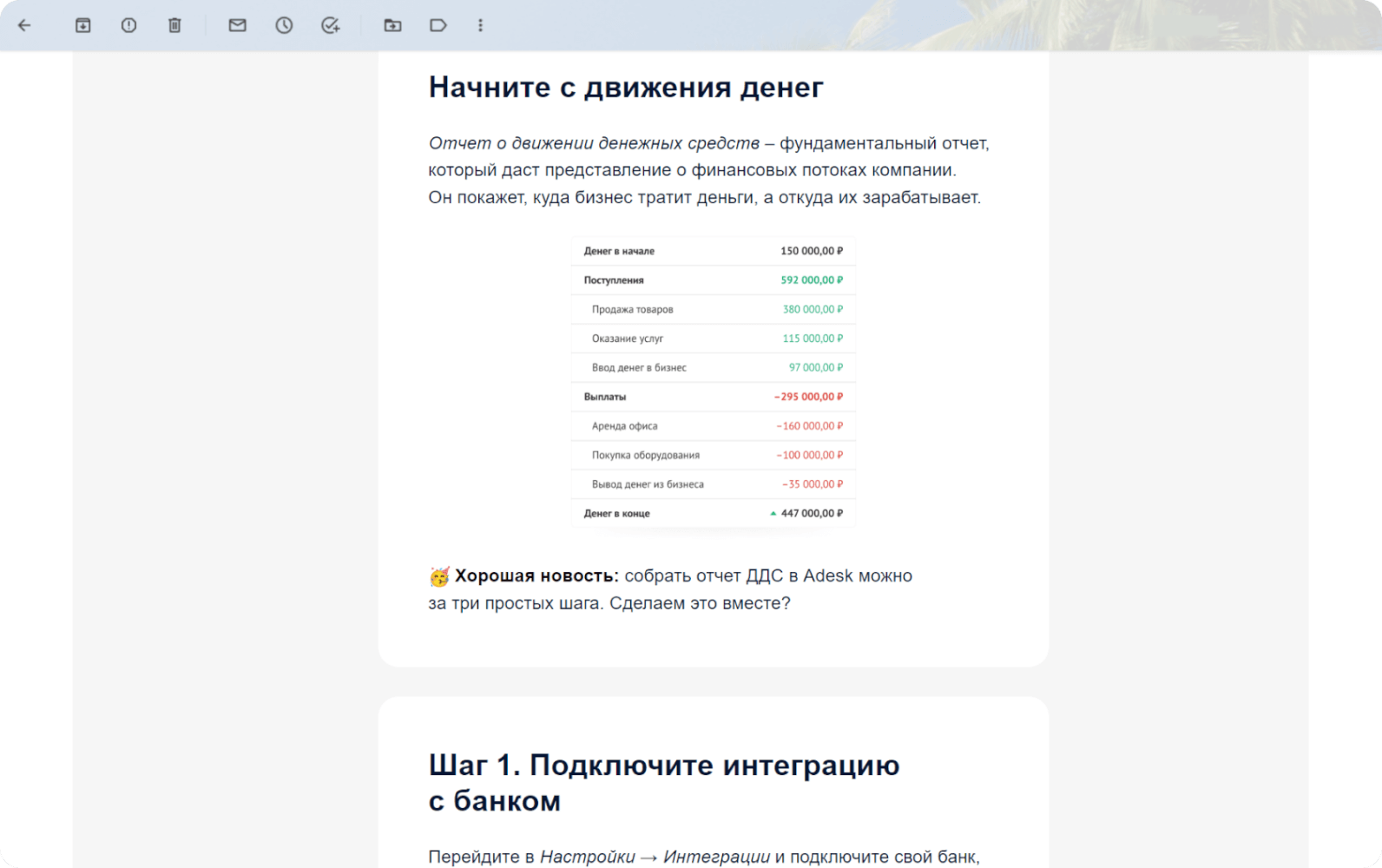Open the labels icon menu
Viewport: 1382px width, 868px height.
coord(438,25)
